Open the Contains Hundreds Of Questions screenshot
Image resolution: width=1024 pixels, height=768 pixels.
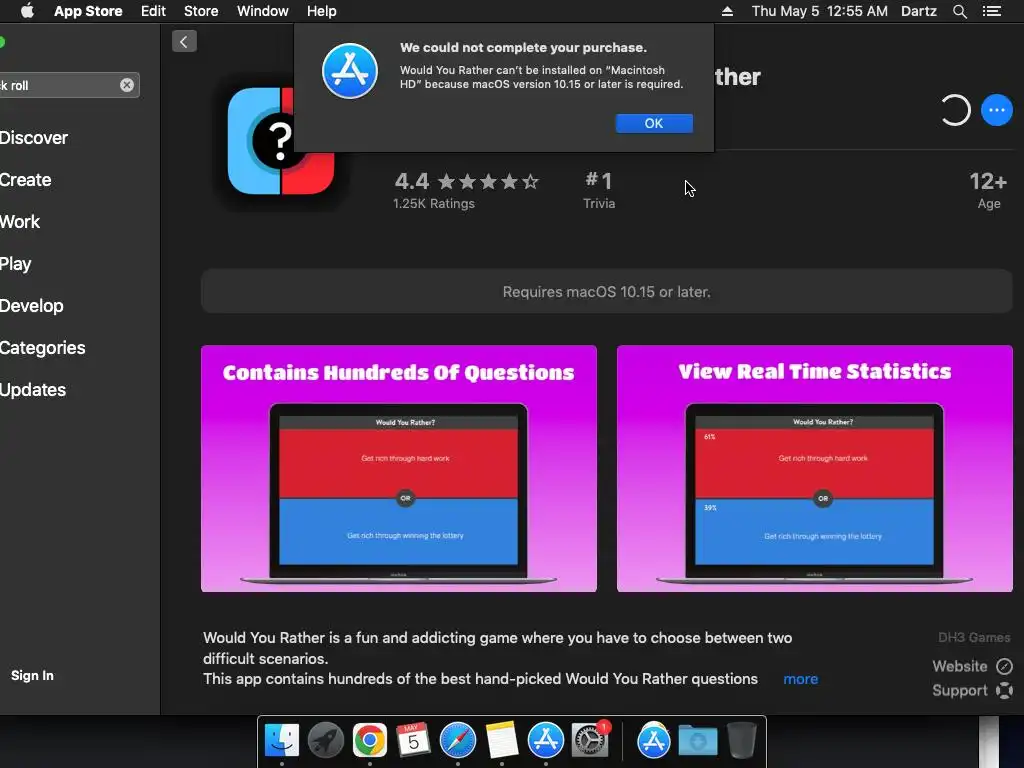(399, 468)
